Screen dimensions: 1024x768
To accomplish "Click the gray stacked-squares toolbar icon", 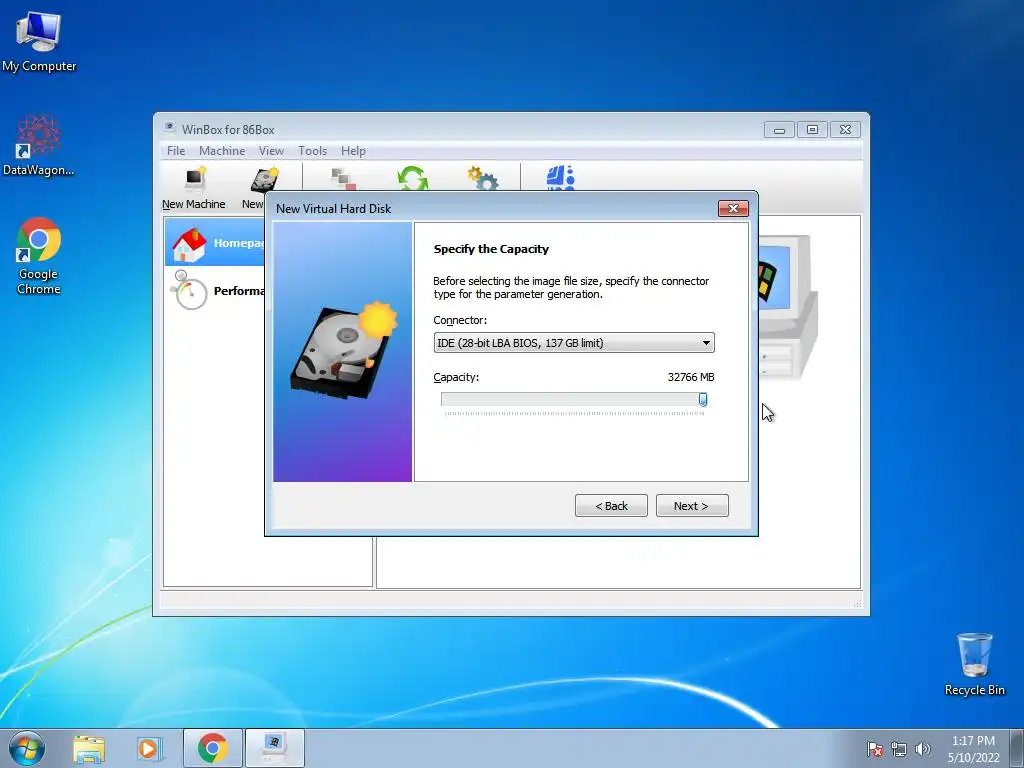I will coord(343,178).
